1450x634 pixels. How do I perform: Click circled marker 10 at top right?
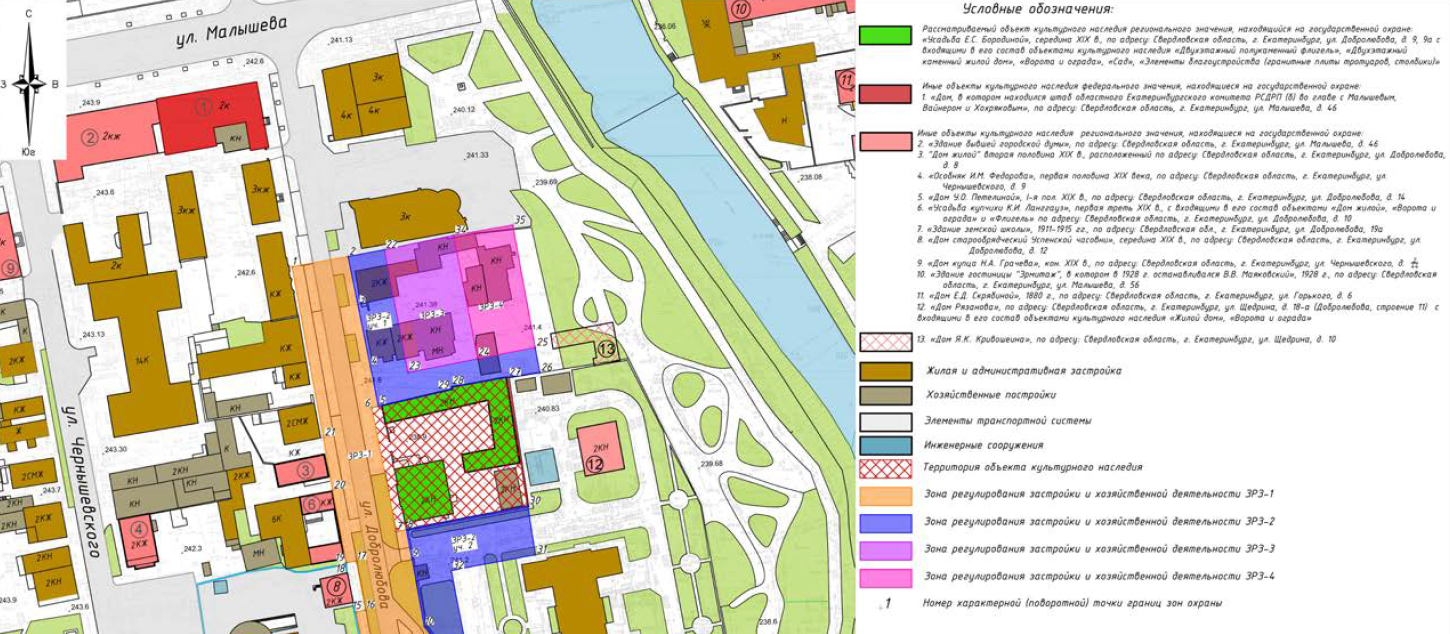(x=740, y=10)
